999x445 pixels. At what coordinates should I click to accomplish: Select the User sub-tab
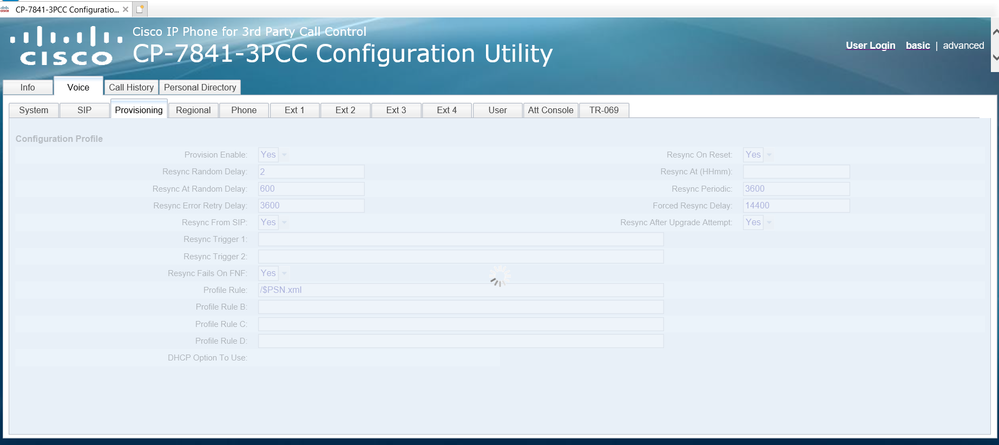click(498, 110)
